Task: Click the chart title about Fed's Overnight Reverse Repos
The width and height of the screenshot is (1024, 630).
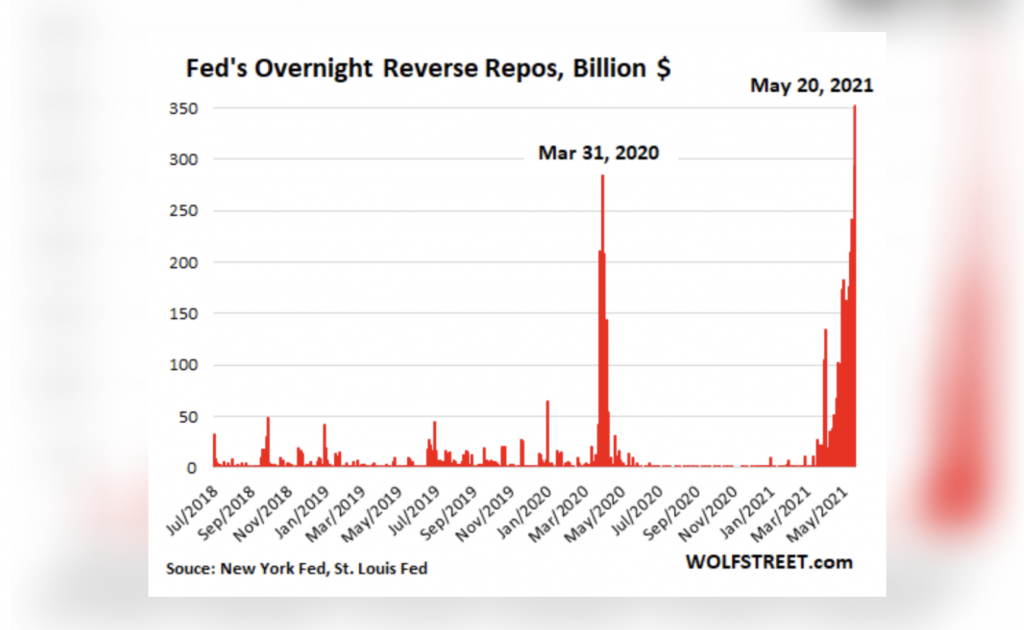Action: 429,71
